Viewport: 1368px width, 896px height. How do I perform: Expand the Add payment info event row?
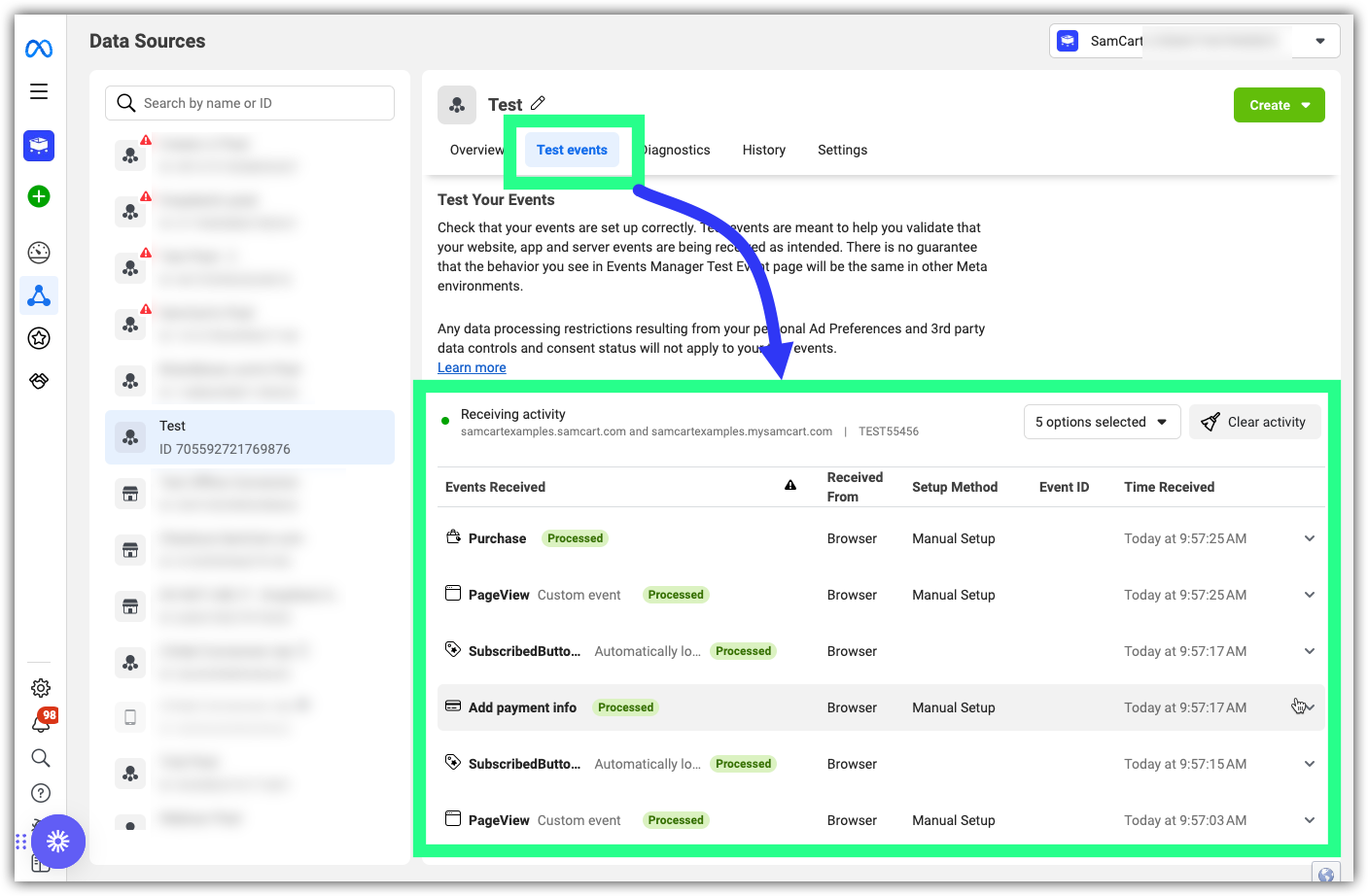point(1309,706)
